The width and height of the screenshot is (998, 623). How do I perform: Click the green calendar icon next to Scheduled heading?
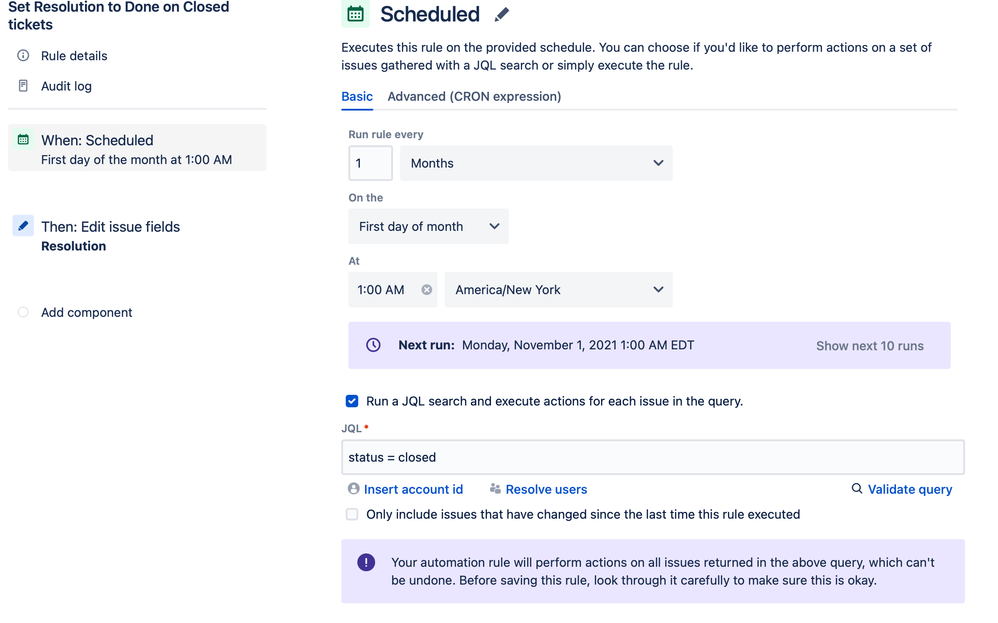[x=355, y=13]
